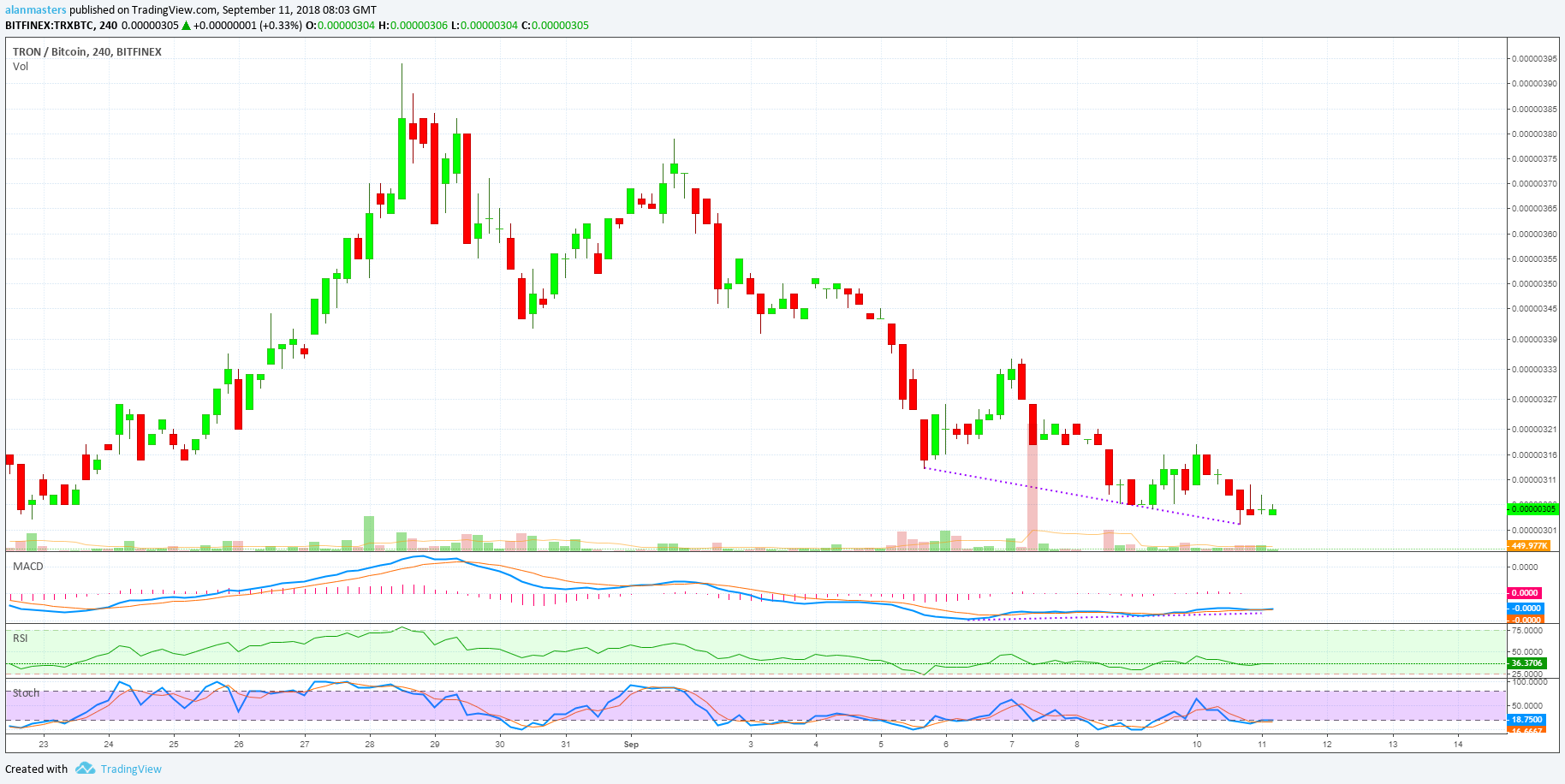Open the alanmasters author profile link
Image resolution: width=1565 pixels, height=784 pixels.
click(36, 10)
